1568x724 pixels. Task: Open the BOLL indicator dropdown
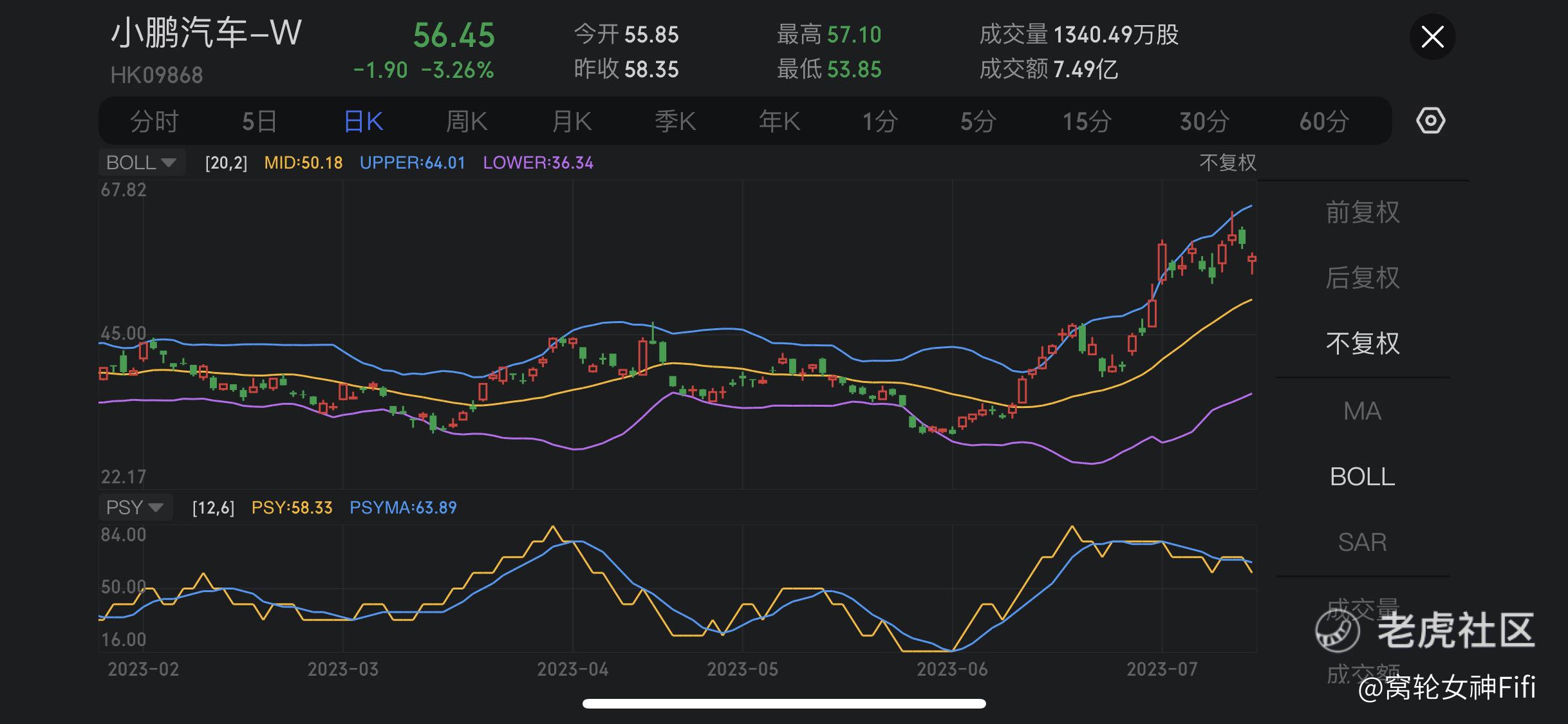tap(142, 162)
